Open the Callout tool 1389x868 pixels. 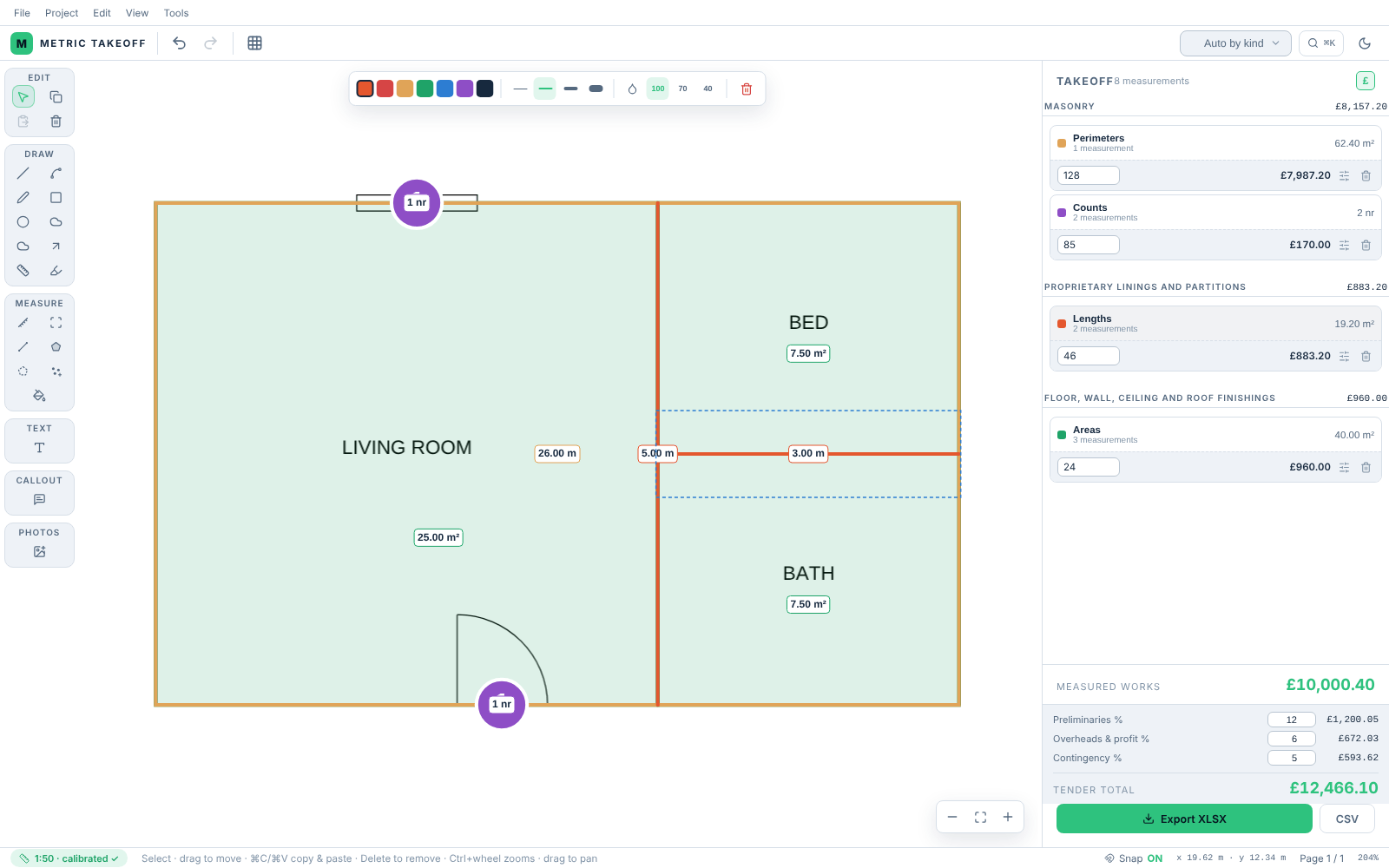point(39,500)
